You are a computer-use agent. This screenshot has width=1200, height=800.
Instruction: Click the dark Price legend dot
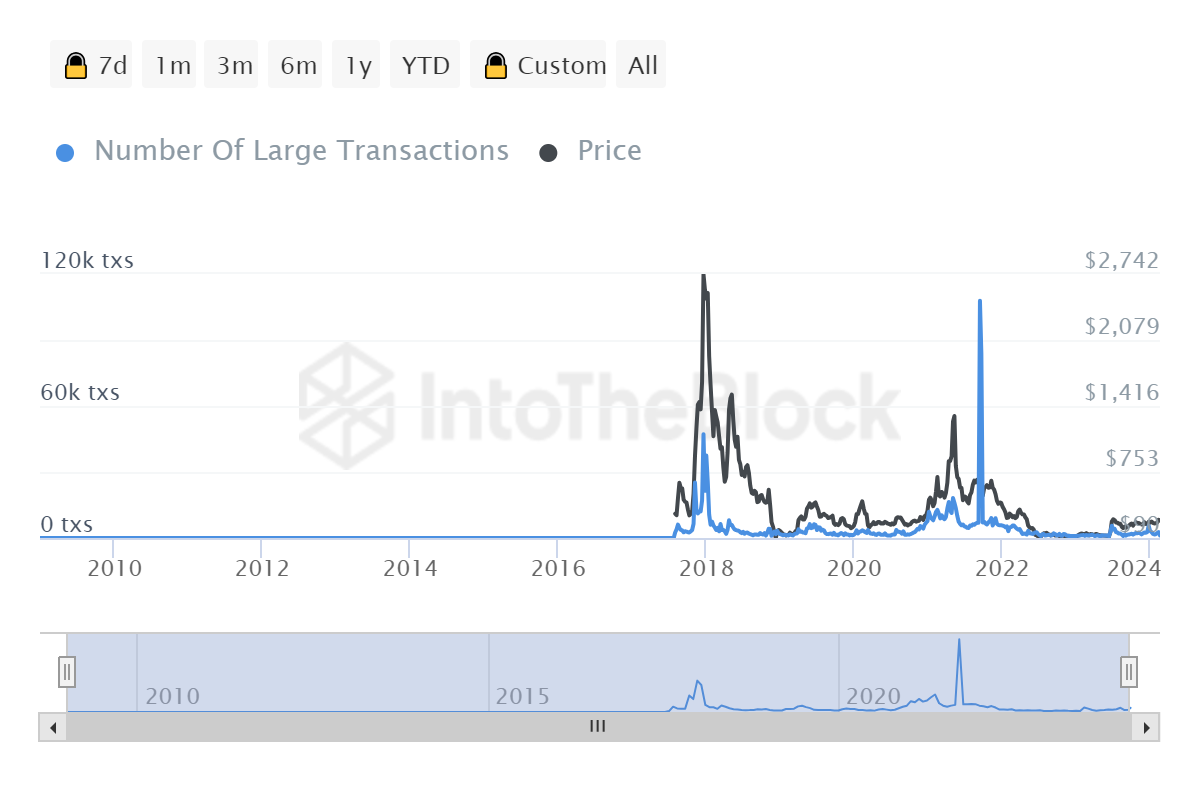(548, 153)
